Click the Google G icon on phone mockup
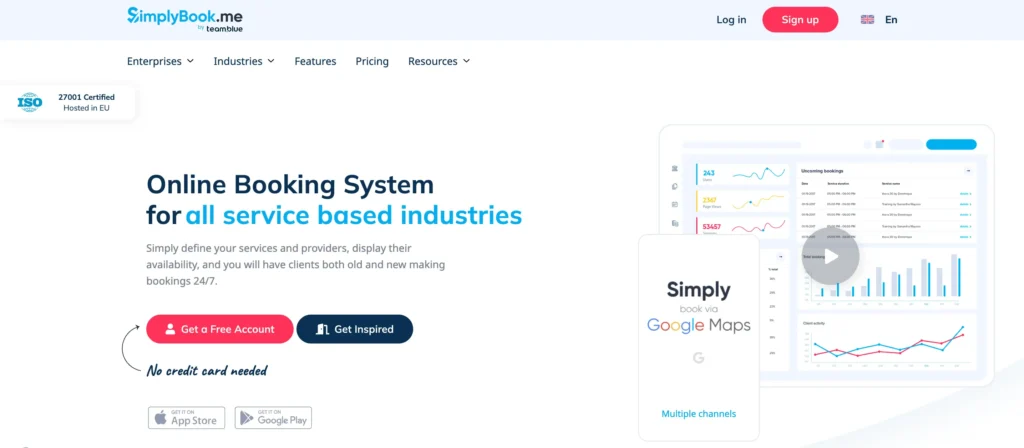Image resolution: width=1024 pixels, height=448 pixels. coord(698,357)
